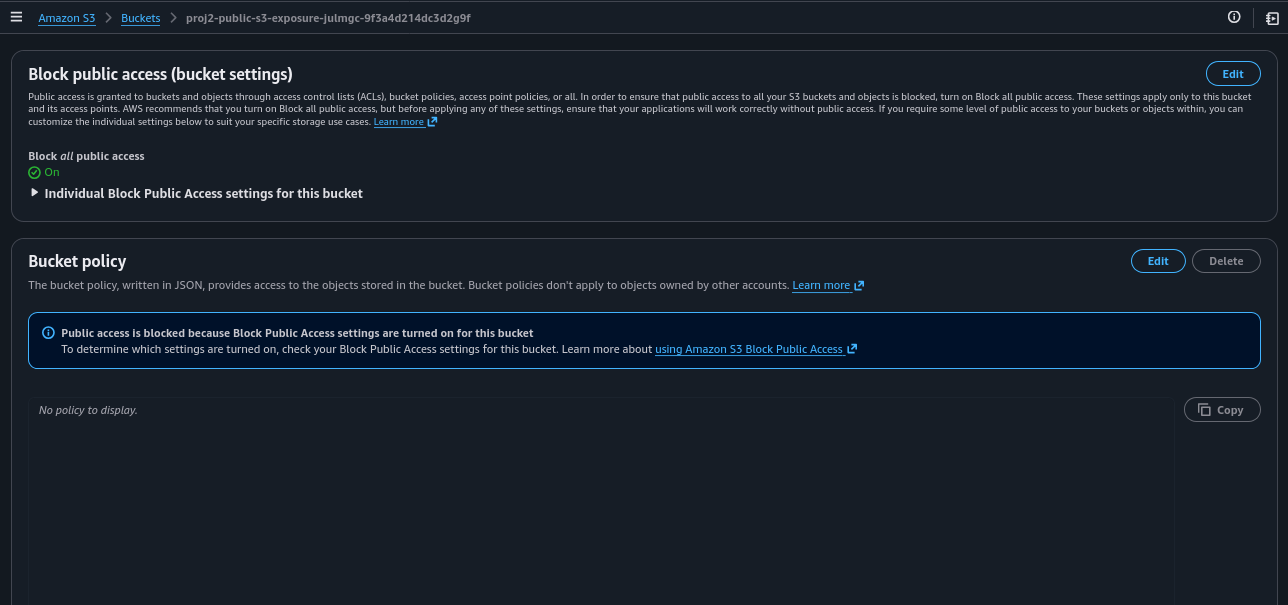The width and height of the screenshot is (1288, 605).
Task: Open using Amazon S3 Block Public Access link
Action: coord(749,349)
